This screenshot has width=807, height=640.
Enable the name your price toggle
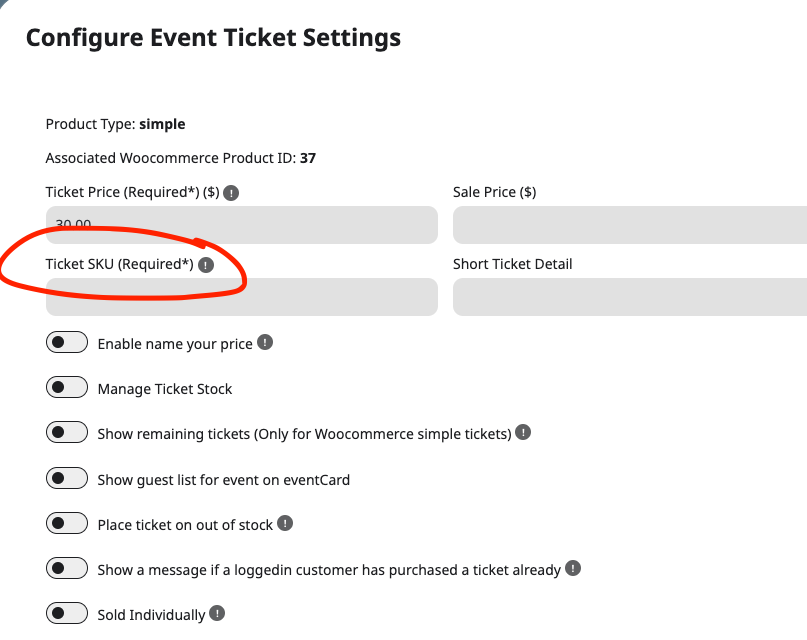(x=67, y=342)
